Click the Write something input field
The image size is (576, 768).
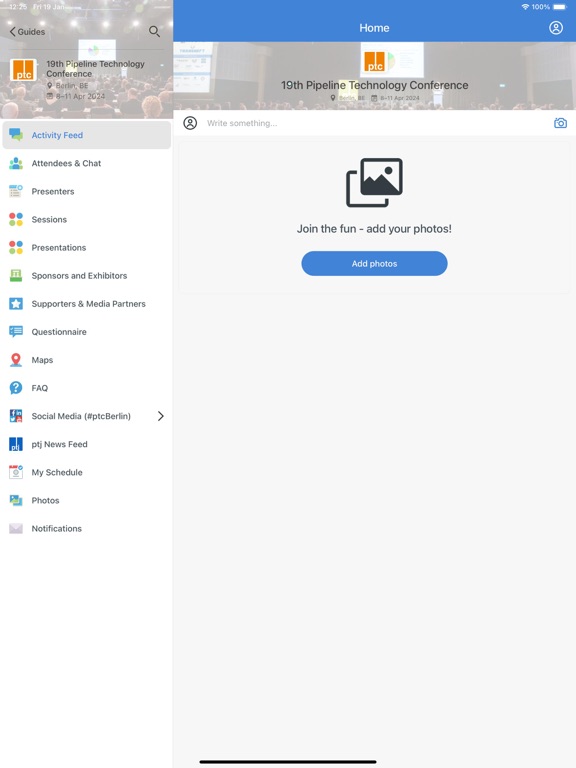click(375, 123)
